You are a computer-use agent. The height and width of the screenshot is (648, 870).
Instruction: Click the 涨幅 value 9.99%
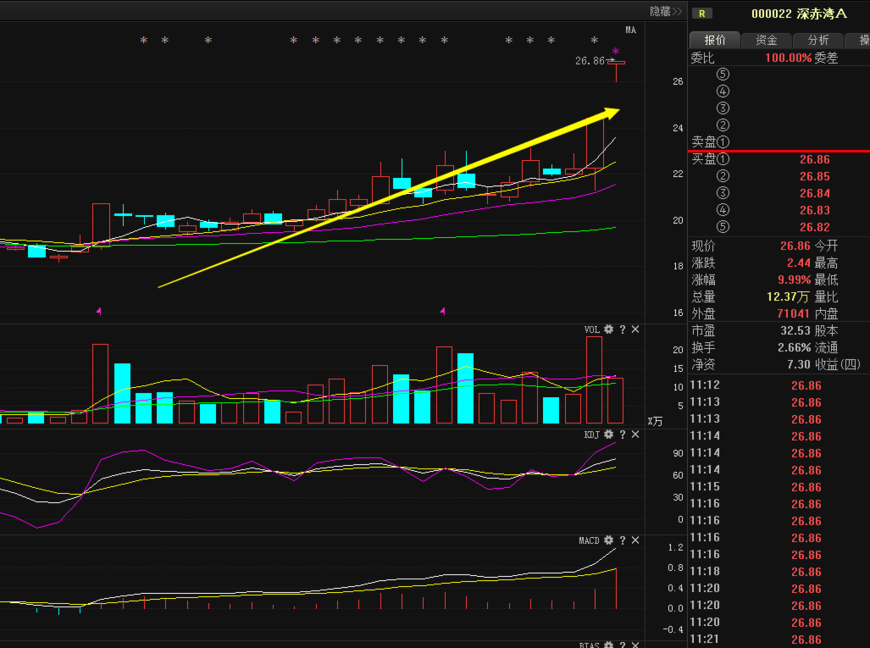point(794,280)
